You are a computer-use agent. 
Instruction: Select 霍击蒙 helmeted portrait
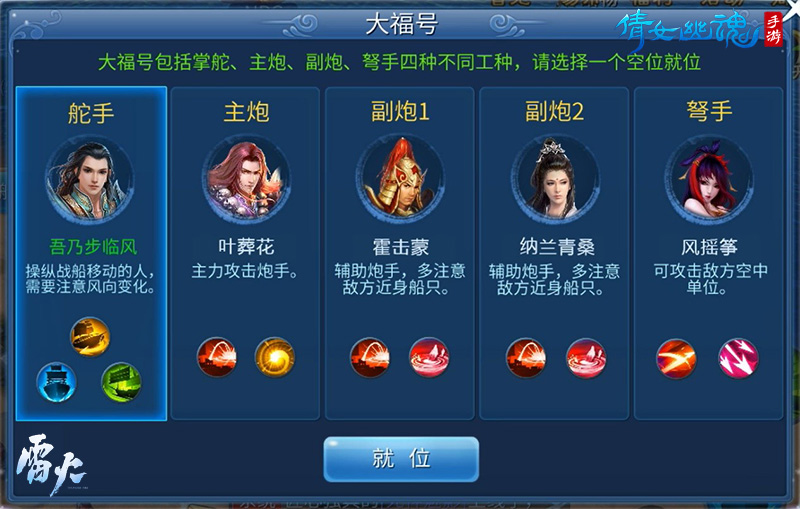[401, 180]
